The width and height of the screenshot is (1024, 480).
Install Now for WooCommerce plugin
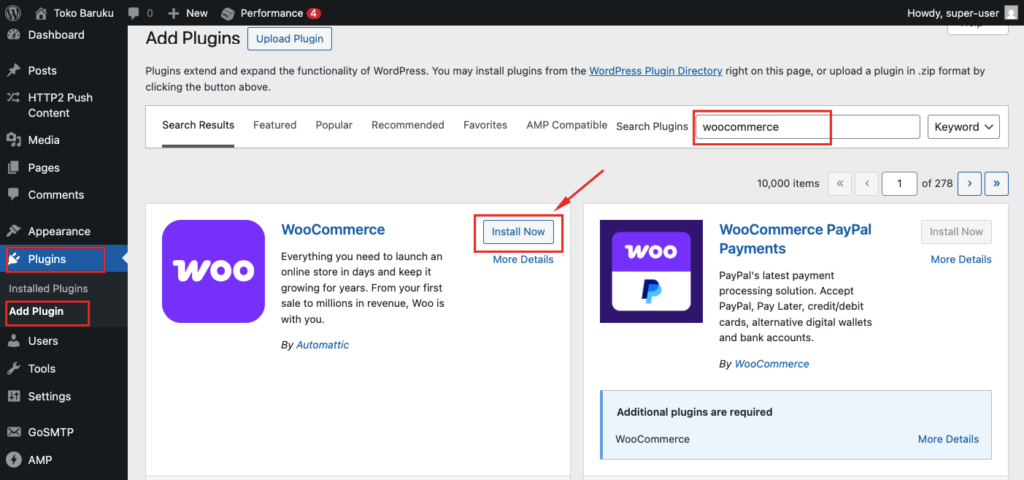point(519,232)
